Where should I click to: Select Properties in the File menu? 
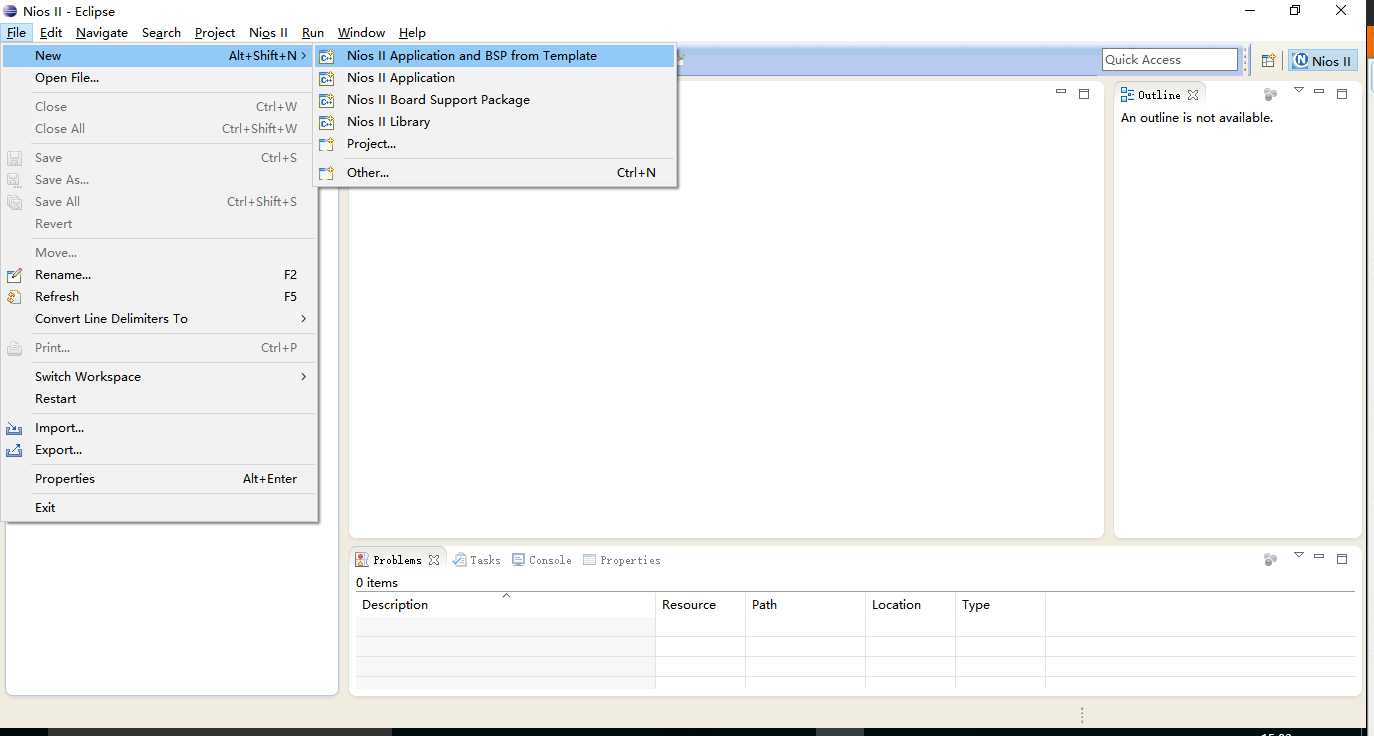160,479
